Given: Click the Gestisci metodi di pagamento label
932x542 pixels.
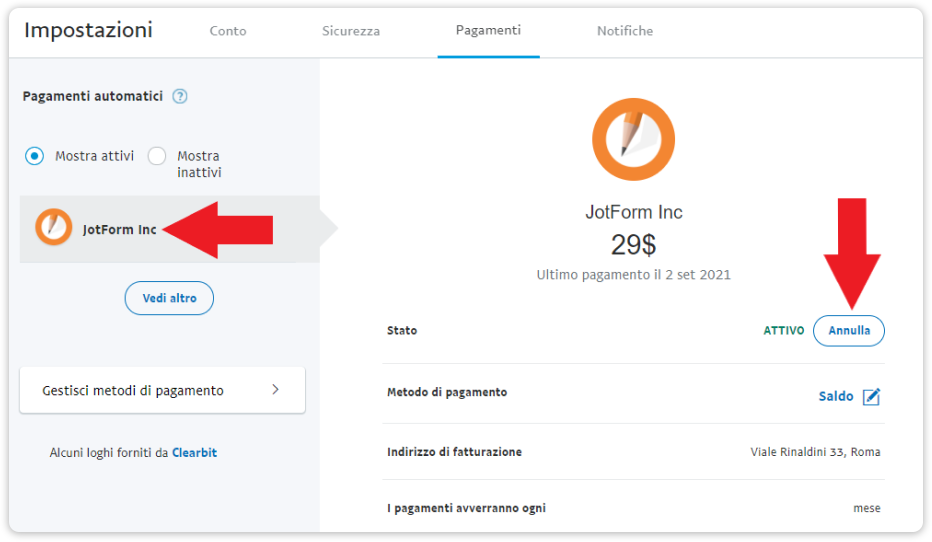Looking at the screenshot, I should tap(133, 390).
